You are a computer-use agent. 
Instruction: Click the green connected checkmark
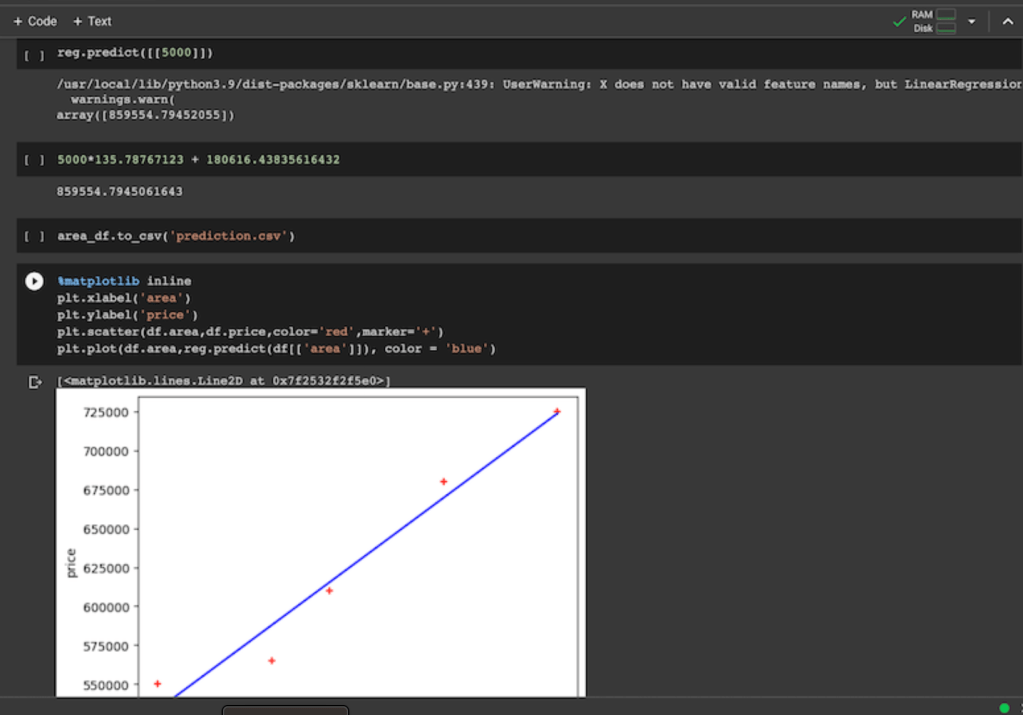[x=900, y=21]
